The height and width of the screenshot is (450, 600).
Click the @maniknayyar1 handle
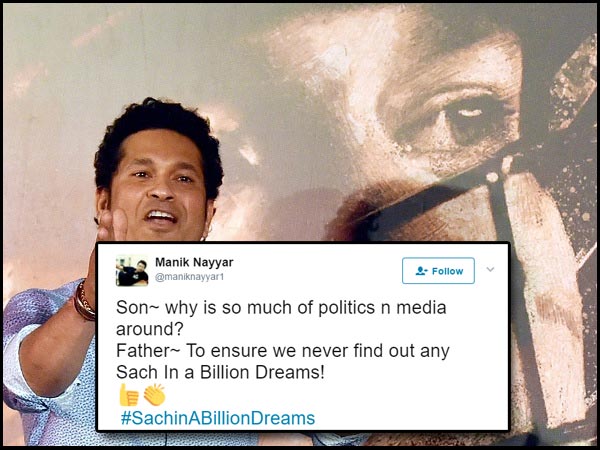(189, 277)
